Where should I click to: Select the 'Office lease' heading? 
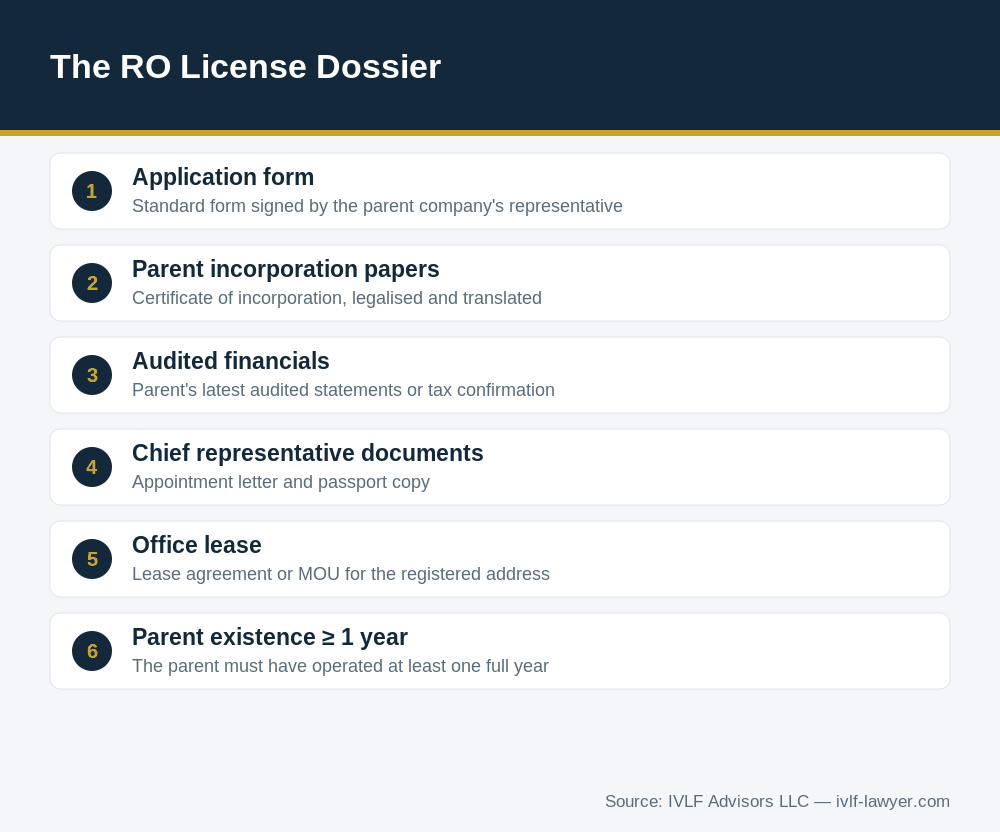[196, 545]
